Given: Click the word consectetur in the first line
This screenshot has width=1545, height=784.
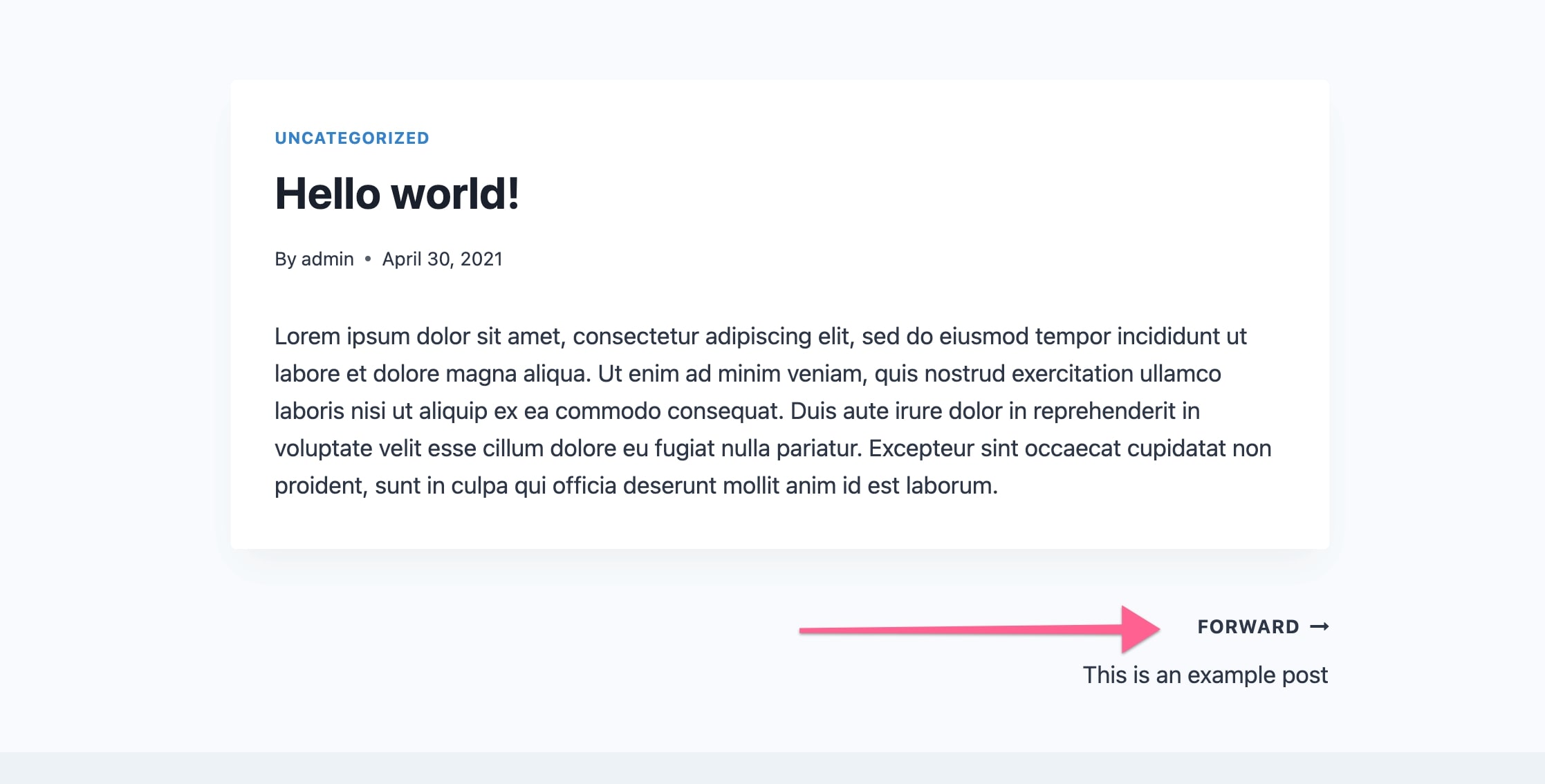Looking at the screenshot, I should point(641,336).
